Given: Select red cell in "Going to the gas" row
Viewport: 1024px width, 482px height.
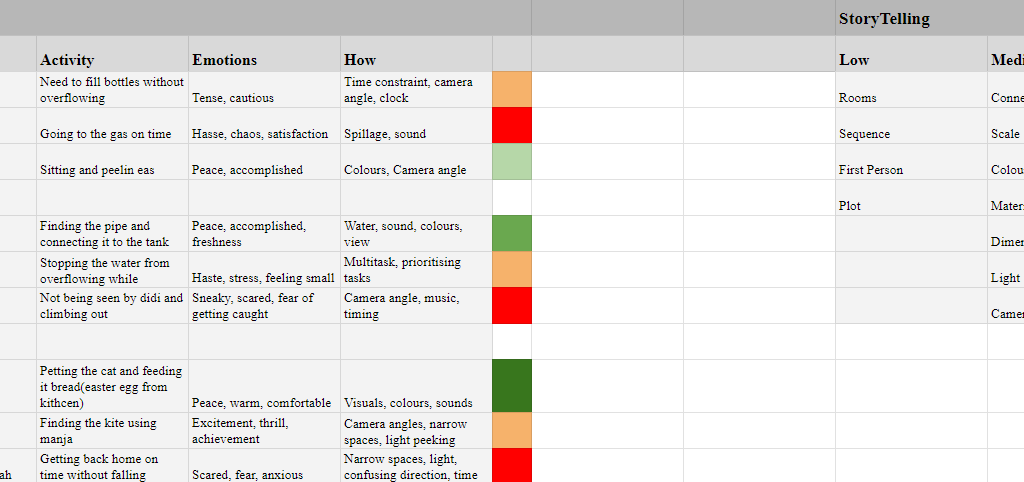Looking at the screenshot, I should tap(512, 126).
